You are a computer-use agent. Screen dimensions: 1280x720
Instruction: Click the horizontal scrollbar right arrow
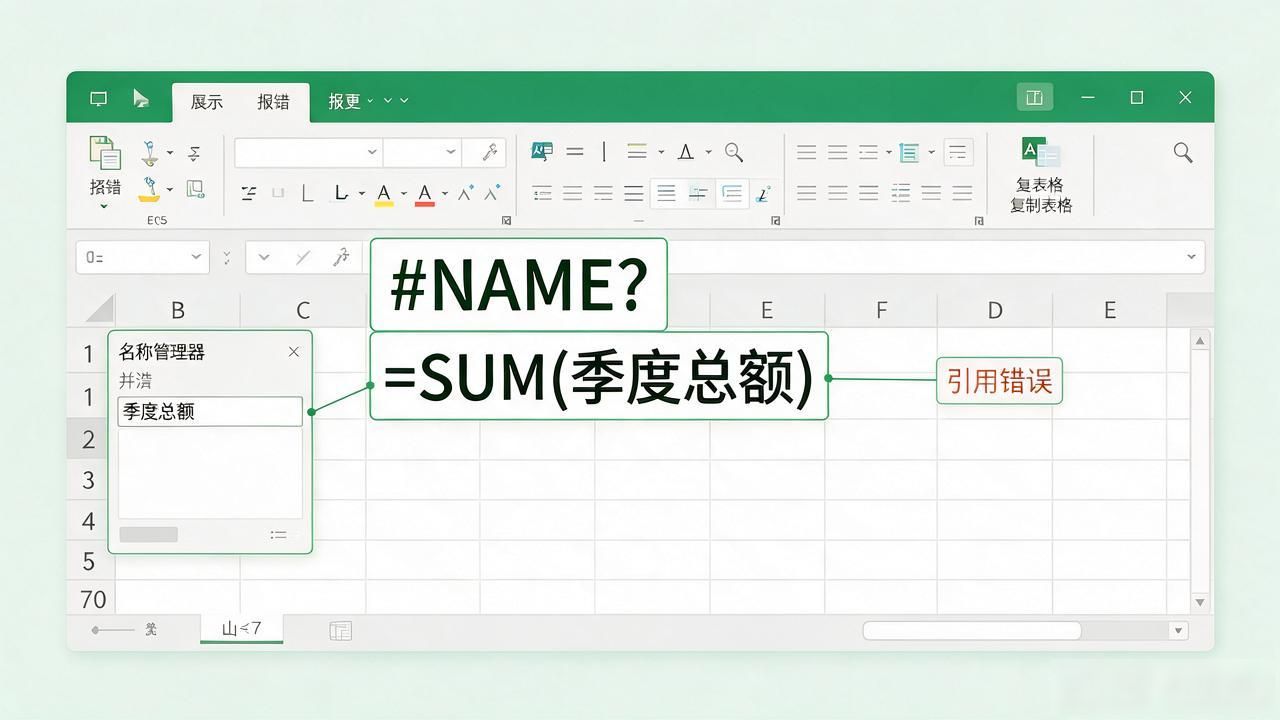(1178, 631)
